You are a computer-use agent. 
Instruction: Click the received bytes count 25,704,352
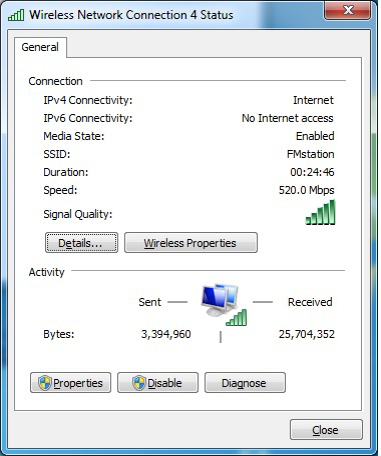click(x=307, y=334)
